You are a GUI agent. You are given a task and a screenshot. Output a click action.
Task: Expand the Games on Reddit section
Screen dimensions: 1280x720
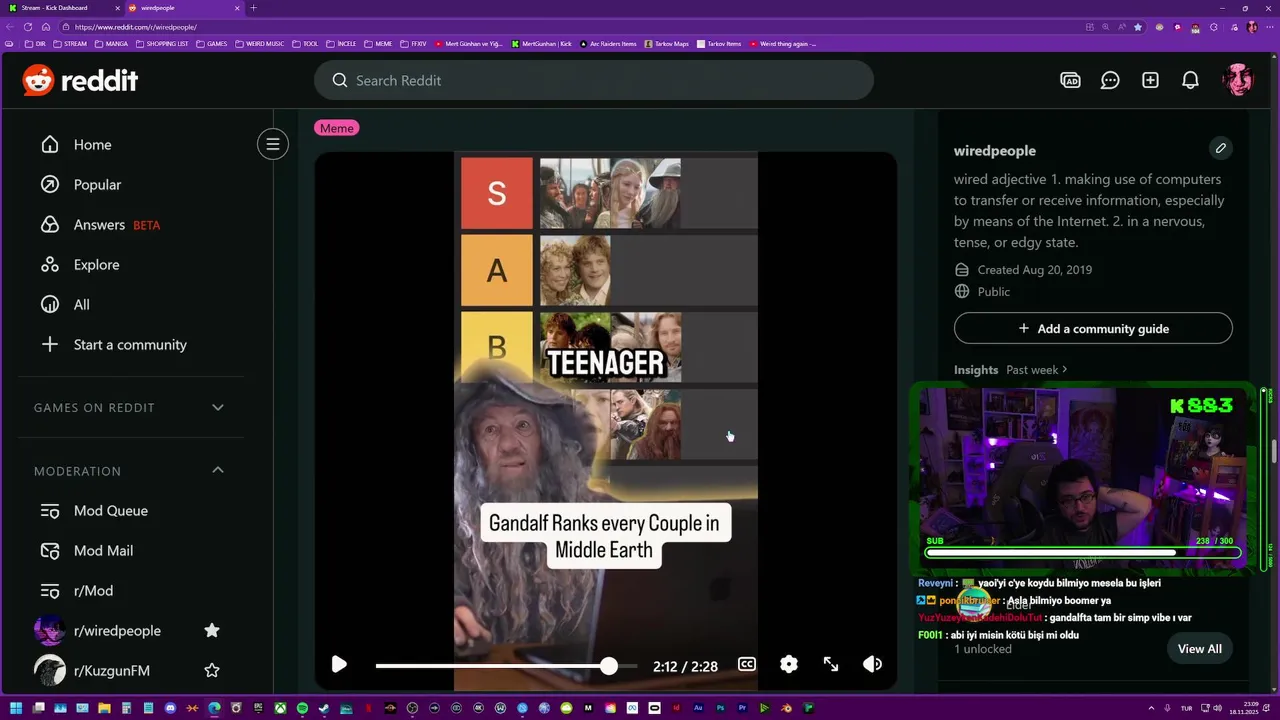218,407
